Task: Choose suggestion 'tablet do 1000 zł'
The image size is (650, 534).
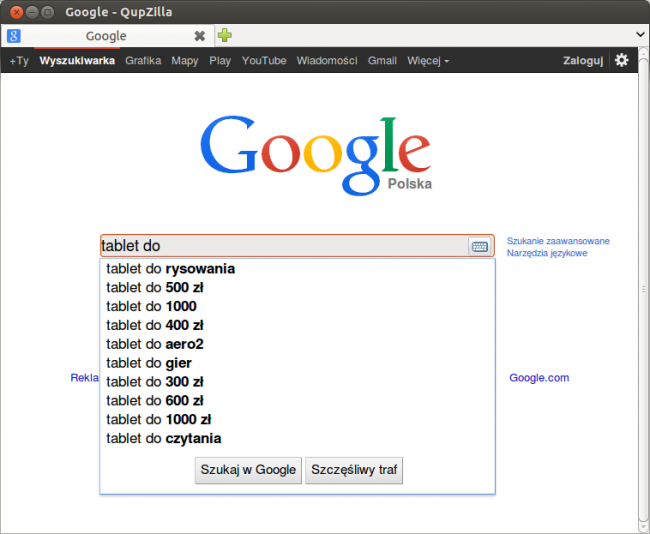Action: click(x=297, y=420)
